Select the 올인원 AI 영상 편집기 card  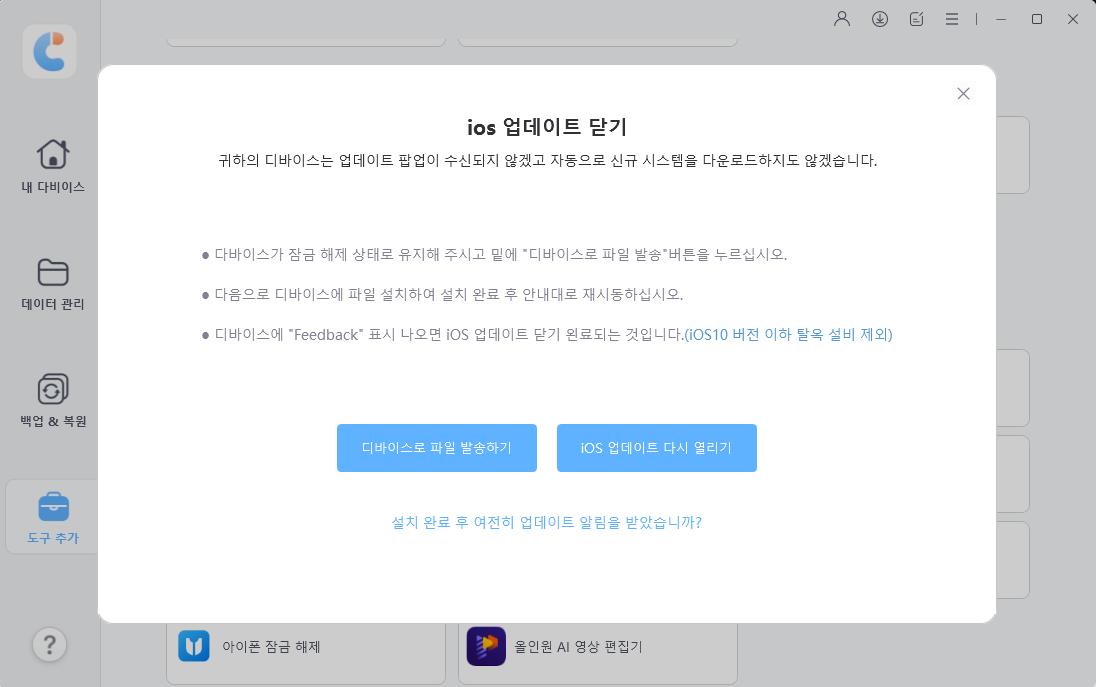coord(597,646)
